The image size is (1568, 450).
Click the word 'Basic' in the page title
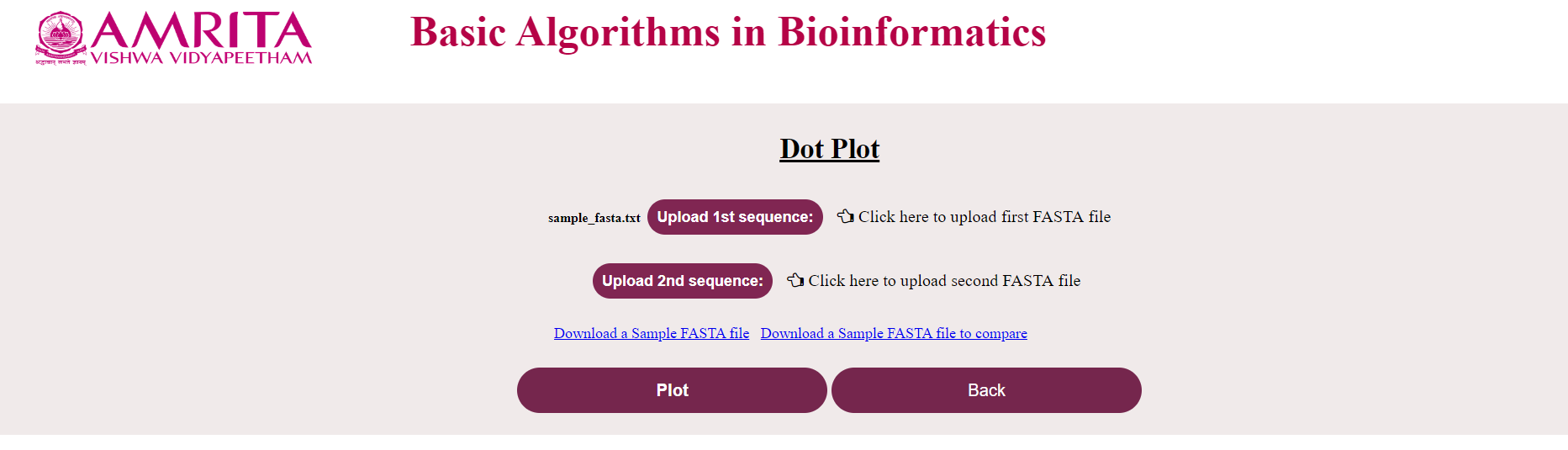(x=458, y=33)
